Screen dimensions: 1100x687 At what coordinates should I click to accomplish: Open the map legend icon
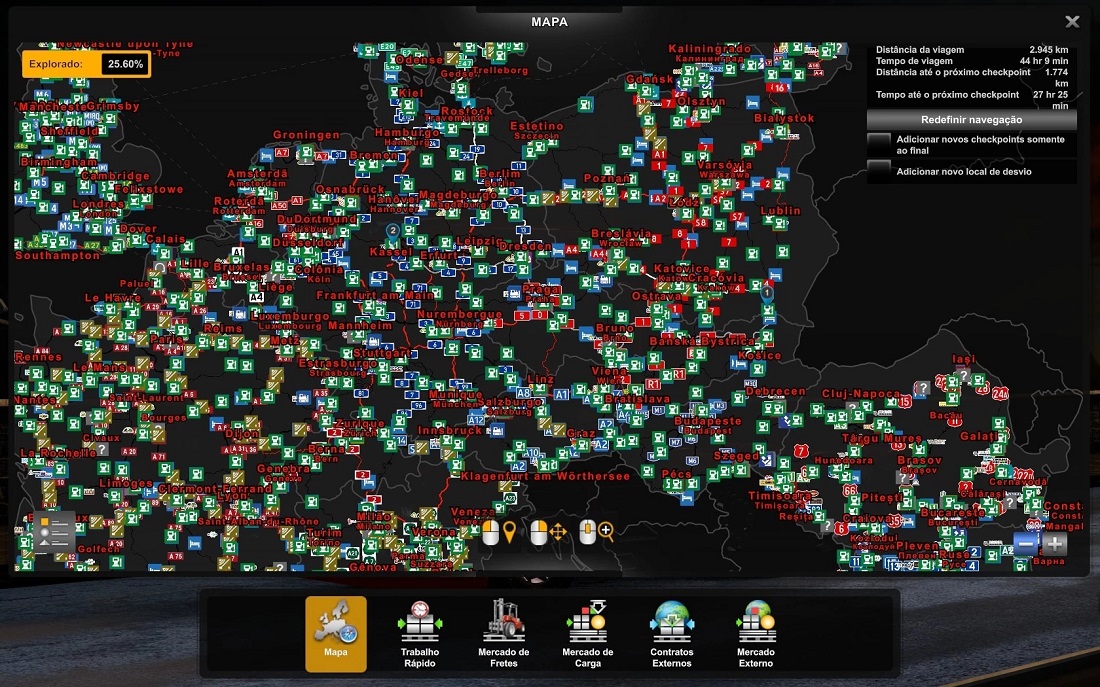pyautogui.click(x=54, y=531)
